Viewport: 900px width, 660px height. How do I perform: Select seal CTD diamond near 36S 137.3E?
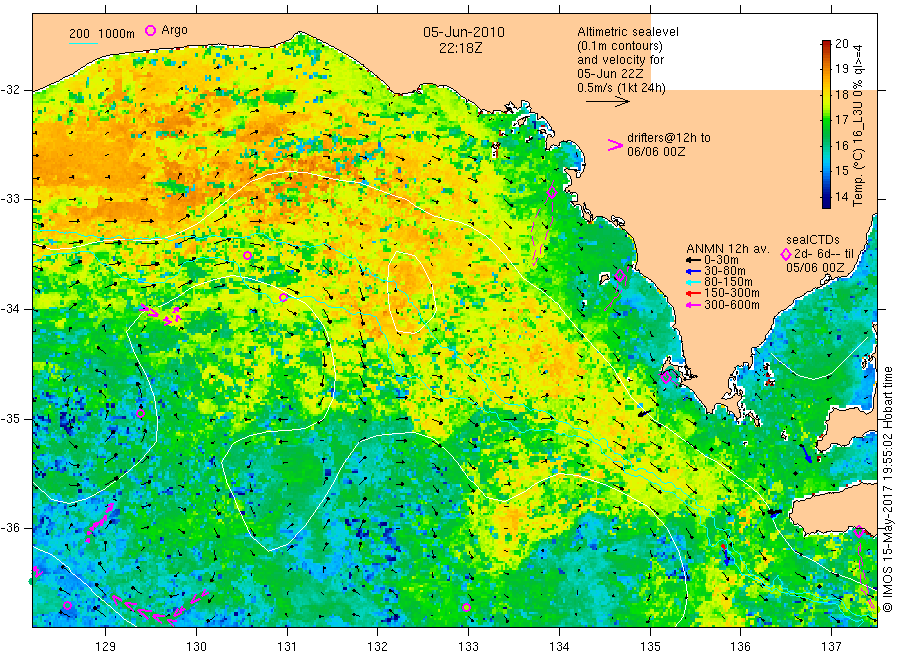tap(859, 531)
